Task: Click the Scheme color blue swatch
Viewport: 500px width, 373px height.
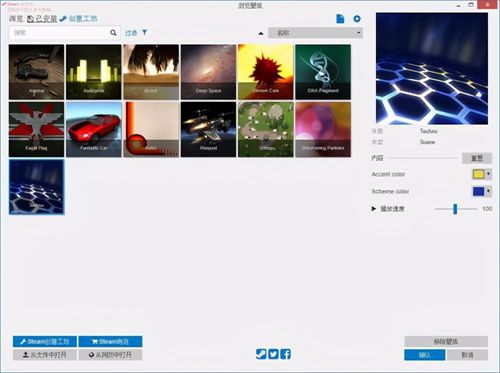Action: (478, 191)
